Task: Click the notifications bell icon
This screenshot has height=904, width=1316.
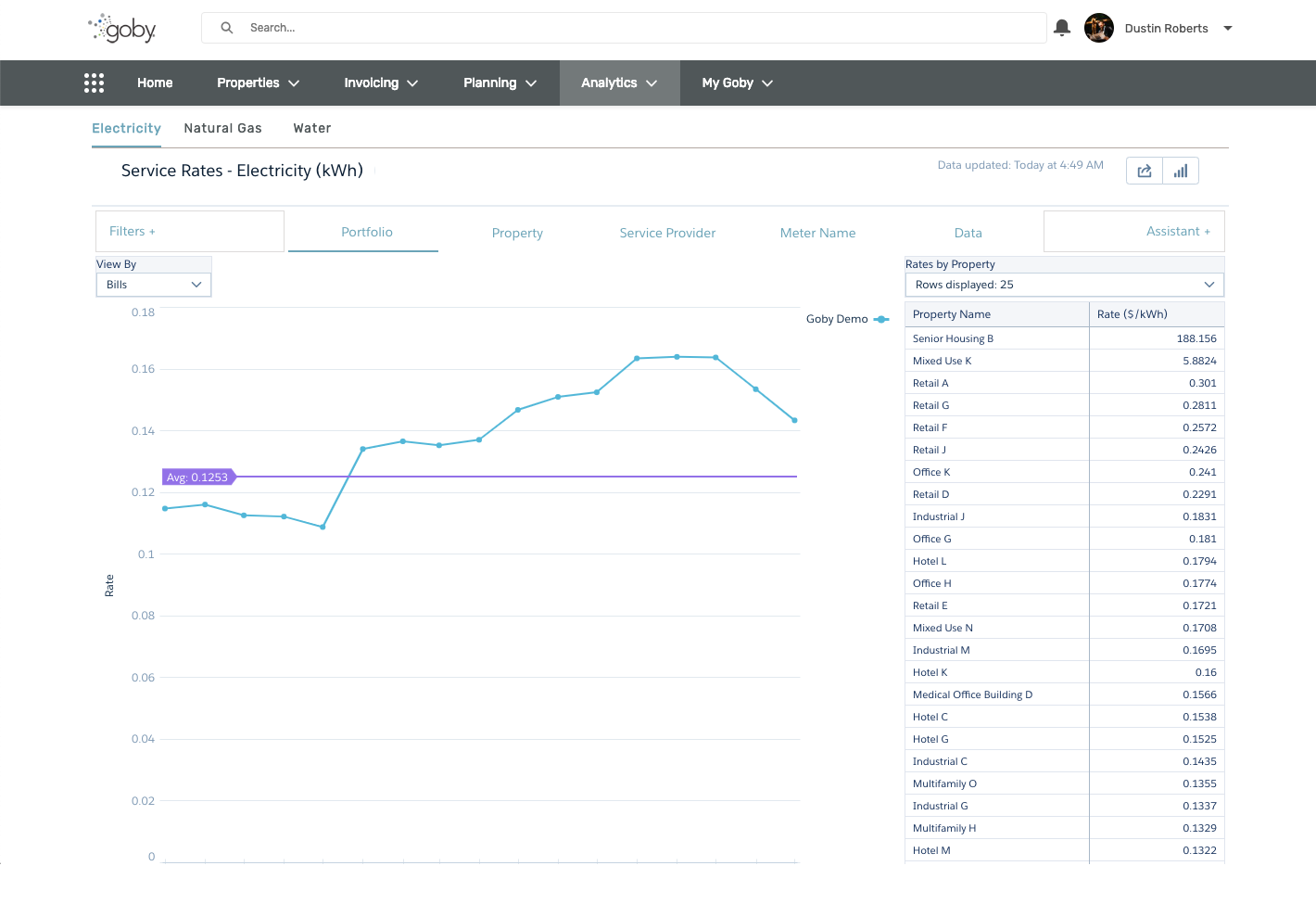Action: coord(1062,28)
